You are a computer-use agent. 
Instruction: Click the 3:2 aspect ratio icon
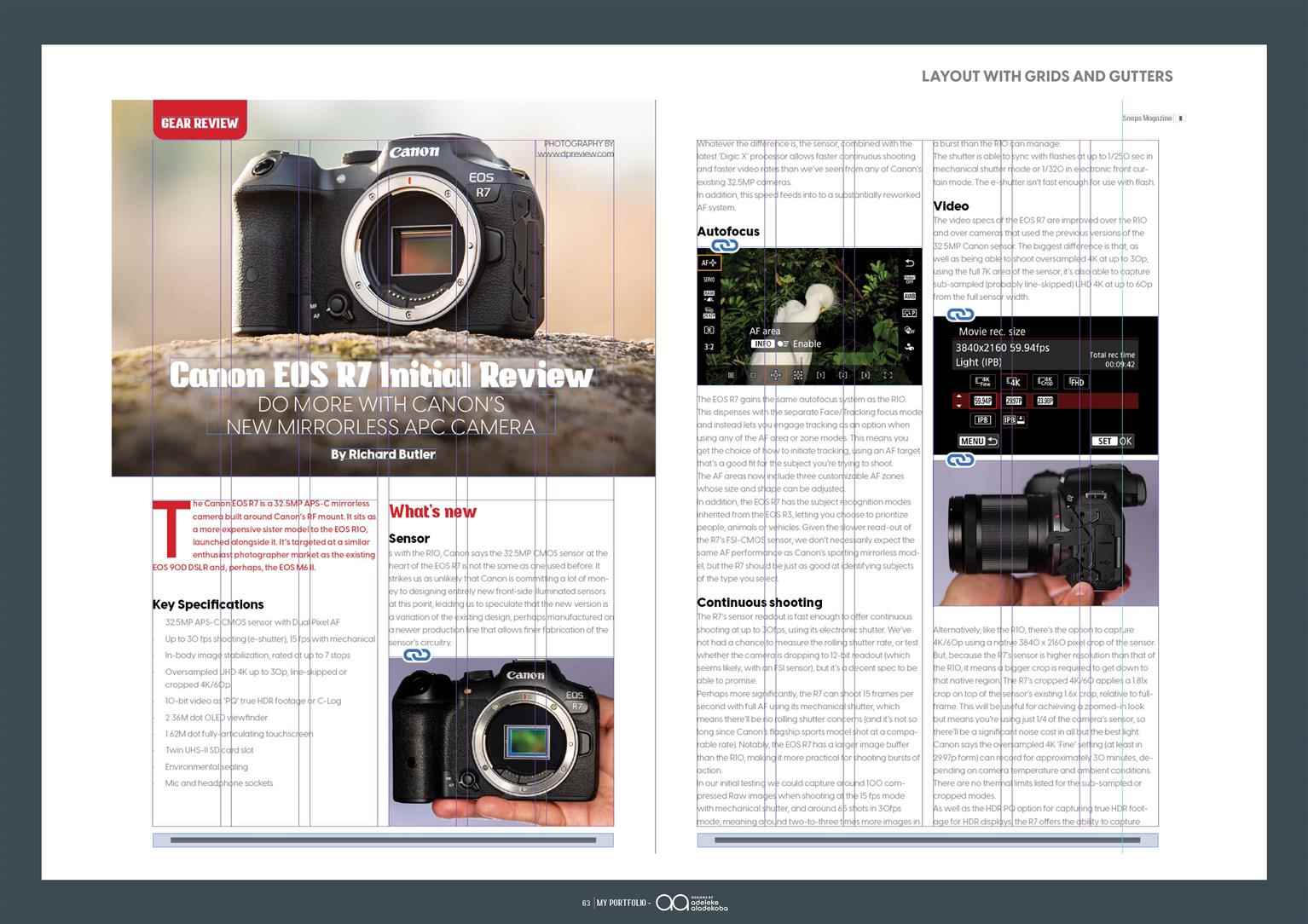709,347
